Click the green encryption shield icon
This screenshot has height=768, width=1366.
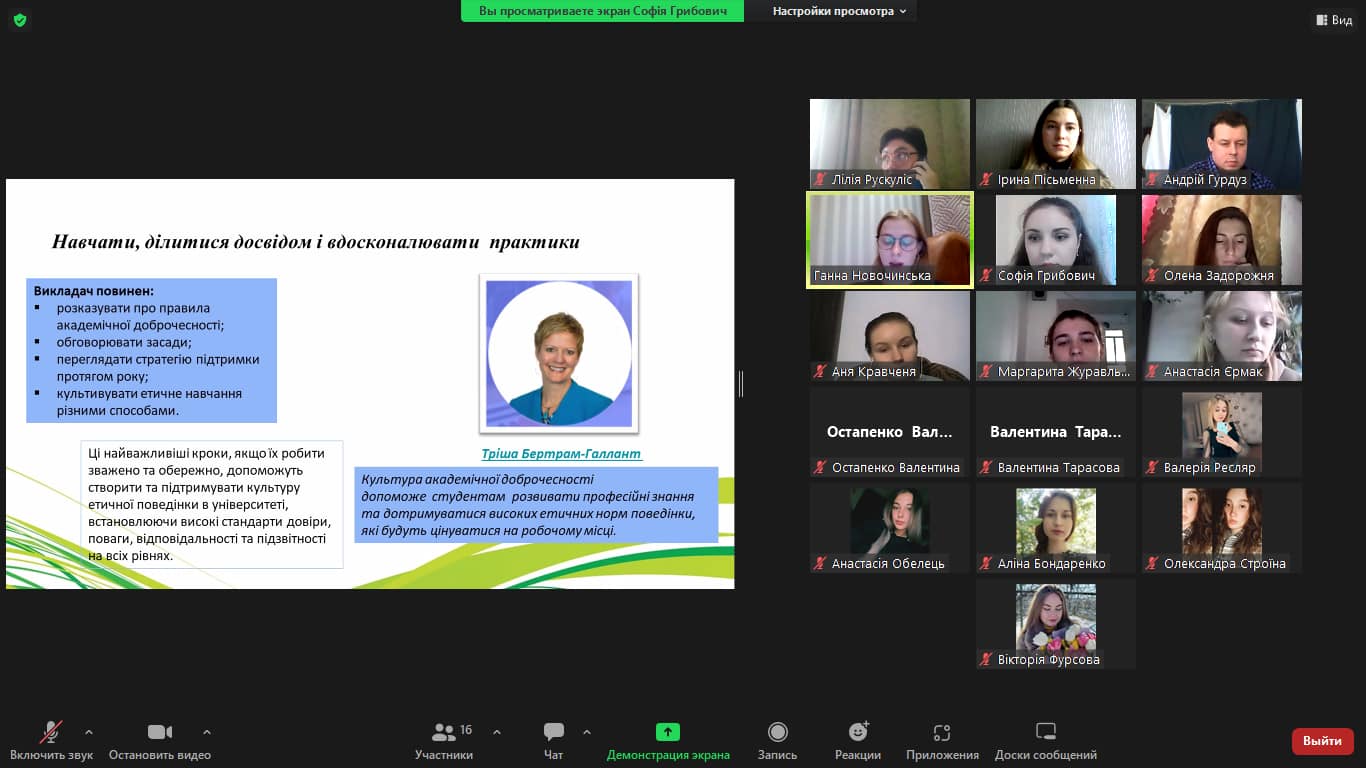[x=20, y=20]
